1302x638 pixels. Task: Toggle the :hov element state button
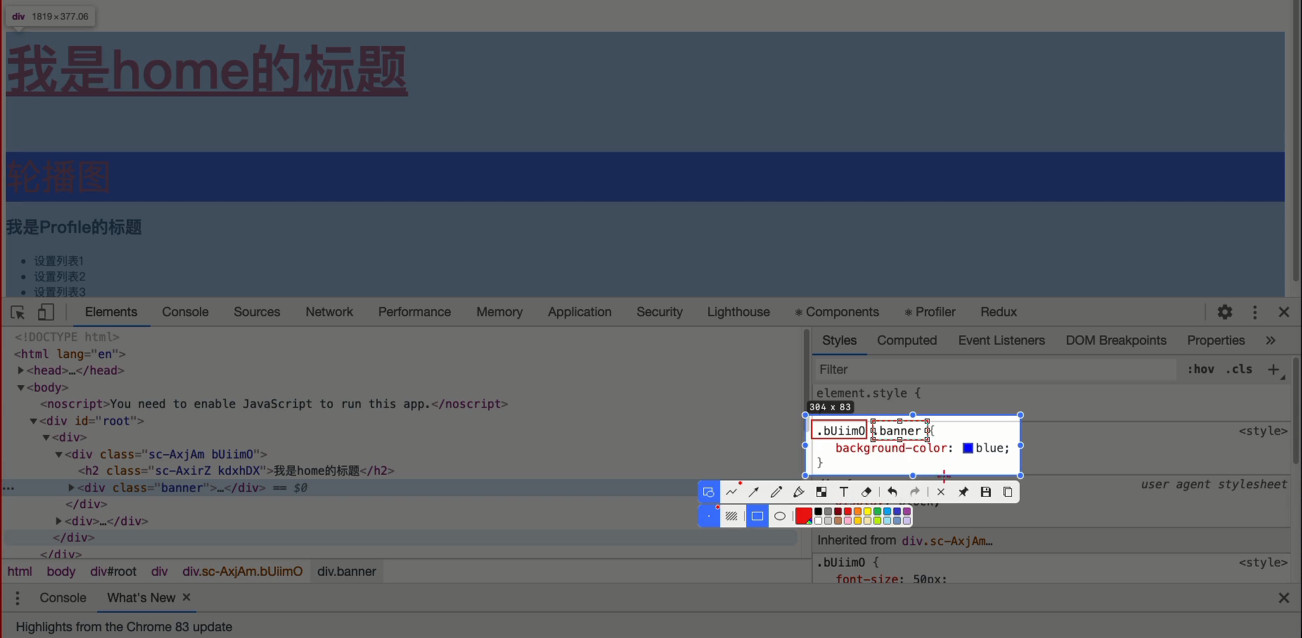(1201, 369)
